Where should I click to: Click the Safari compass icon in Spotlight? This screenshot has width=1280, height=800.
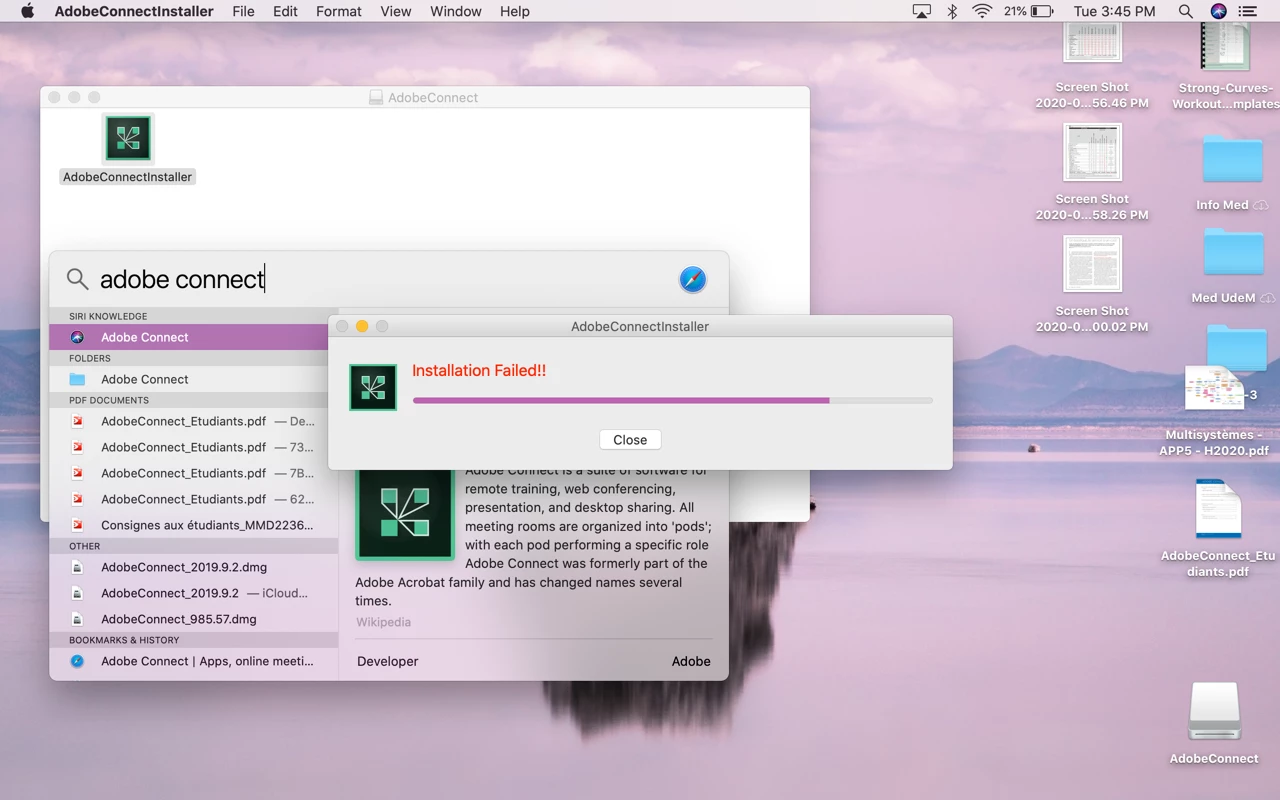point(693,279)
